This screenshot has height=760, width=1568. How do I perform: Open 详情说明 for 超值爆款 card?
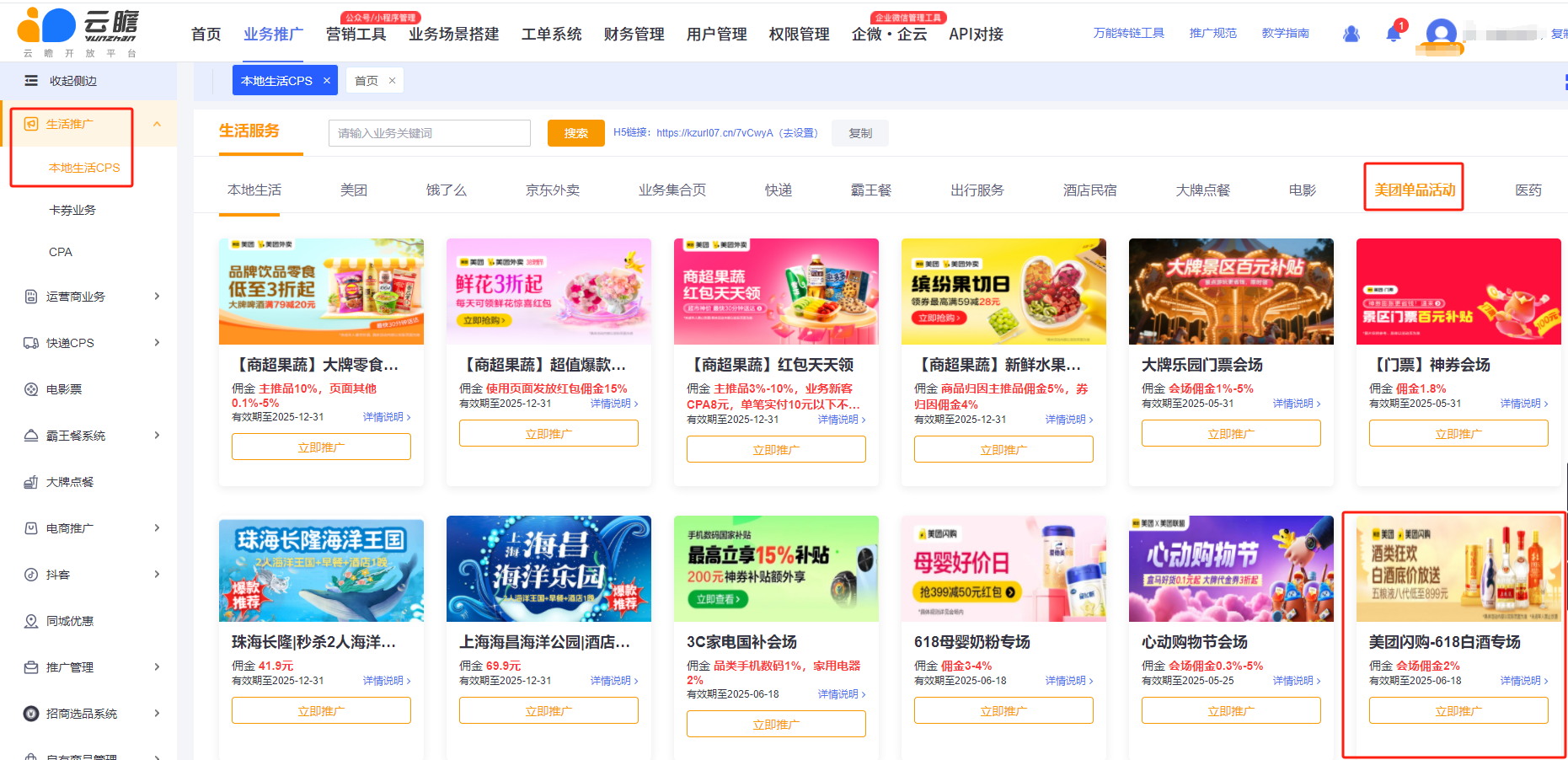(x=614, y=404)
